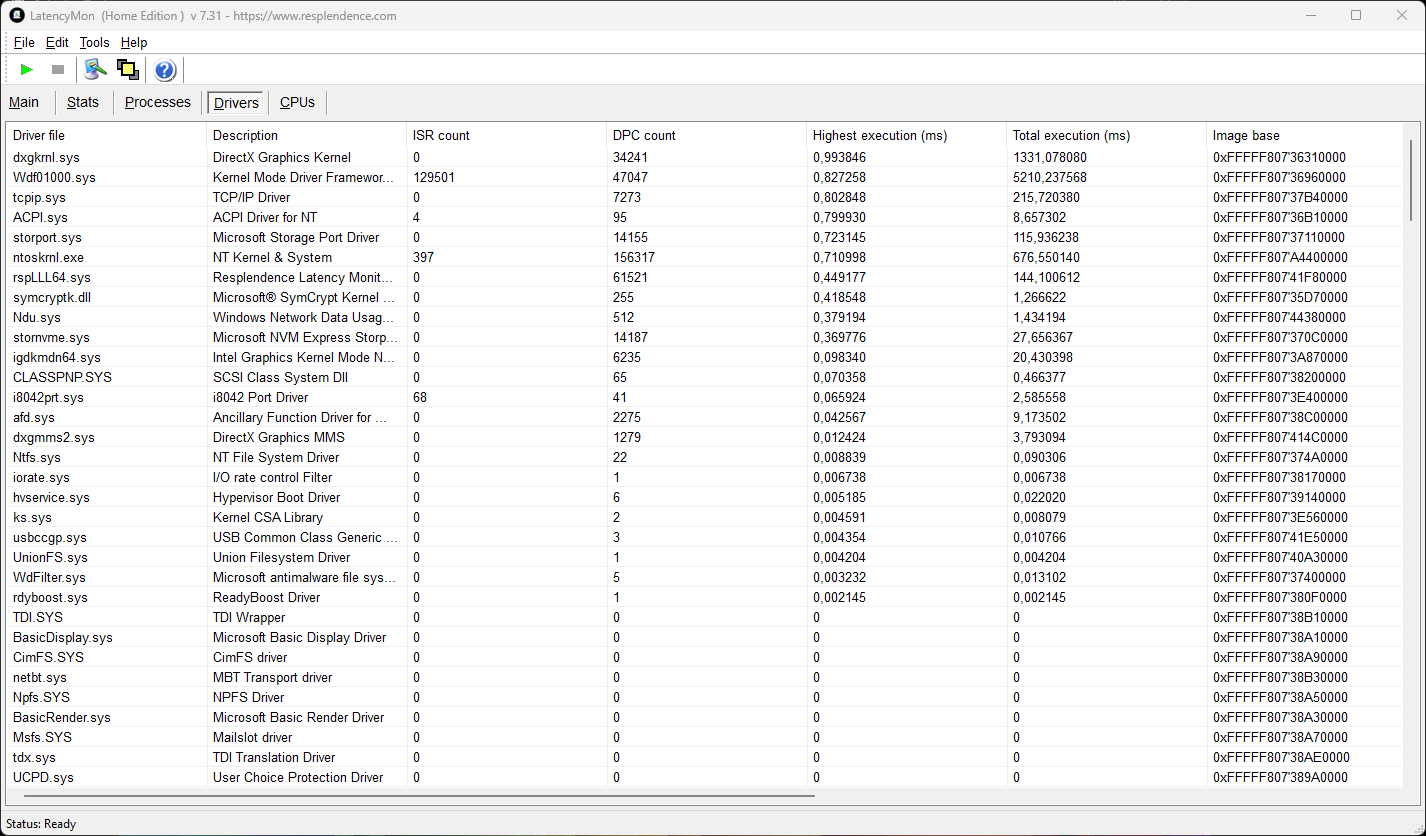Click the LatencyMon app icon in title bar
The height and width of the screenshot is (836, 1426).
[17, 16]
